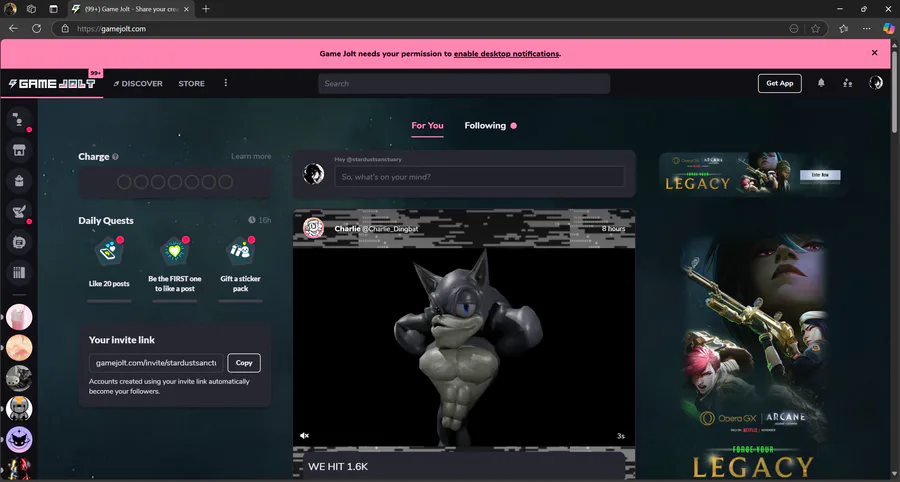Click enable desktop notifications link
The width and height of the screenshot is (900, 482).
[x=506, y=54]
